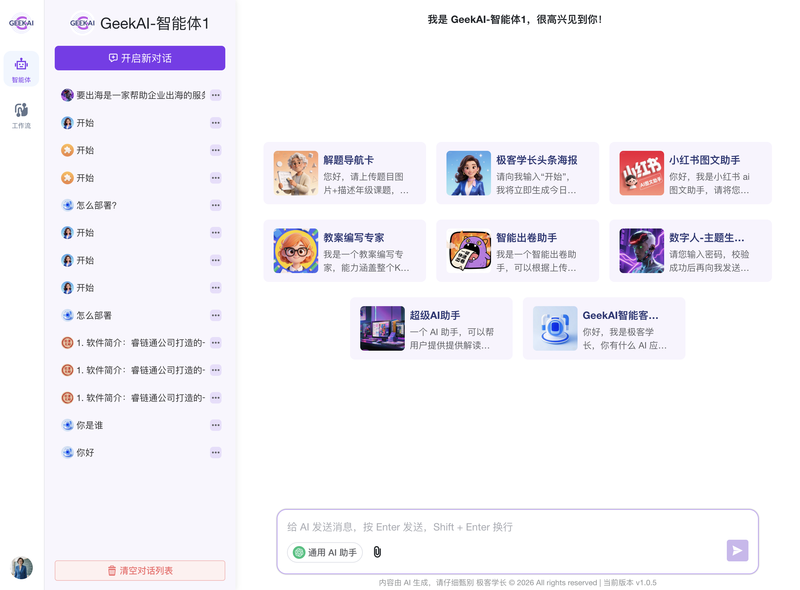Click the 超级AI助手 workstation thumbnail
The height and width of the screenshot is (590, 800).
(382, 328)
